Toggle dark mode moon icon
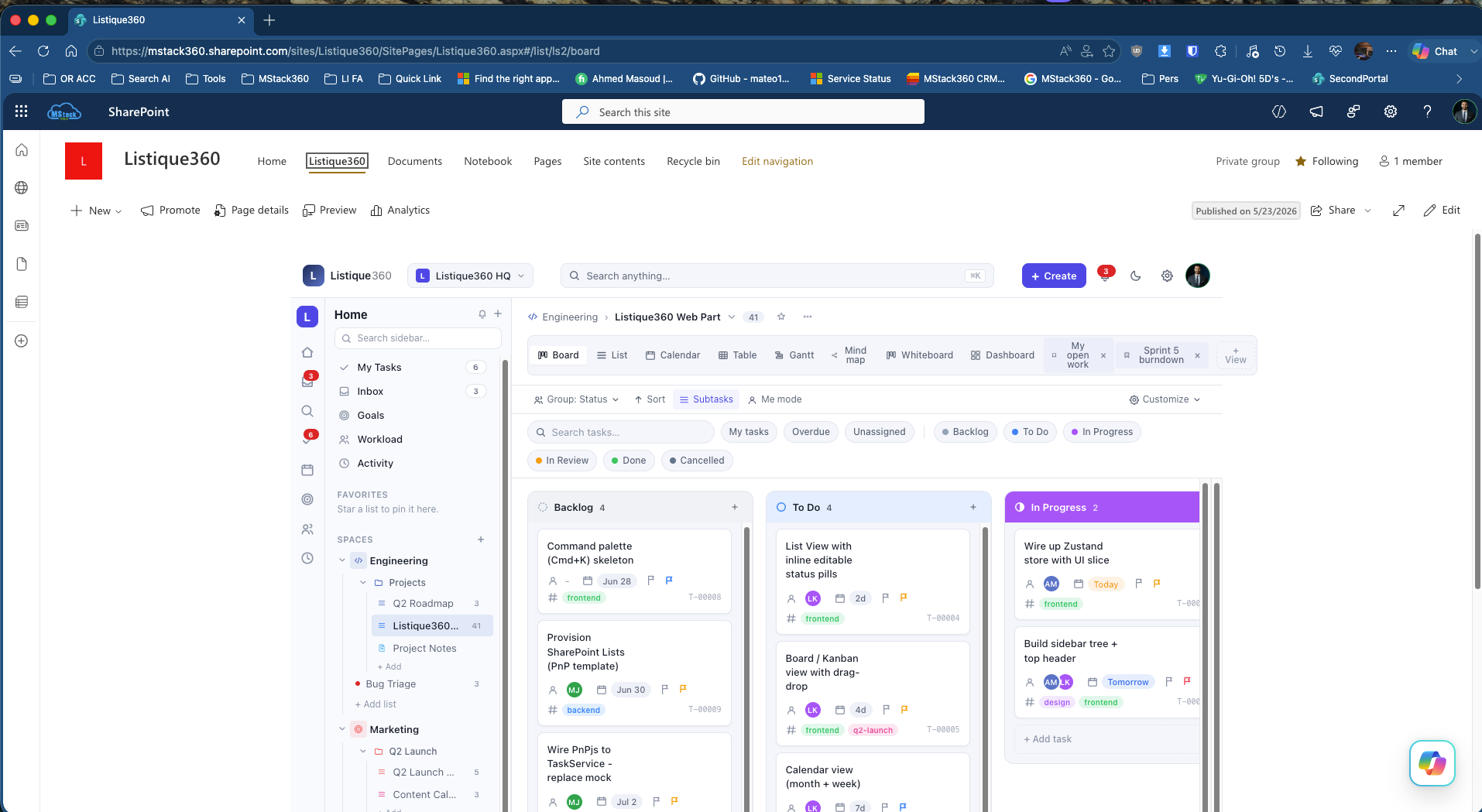 tap(1136, 276)
